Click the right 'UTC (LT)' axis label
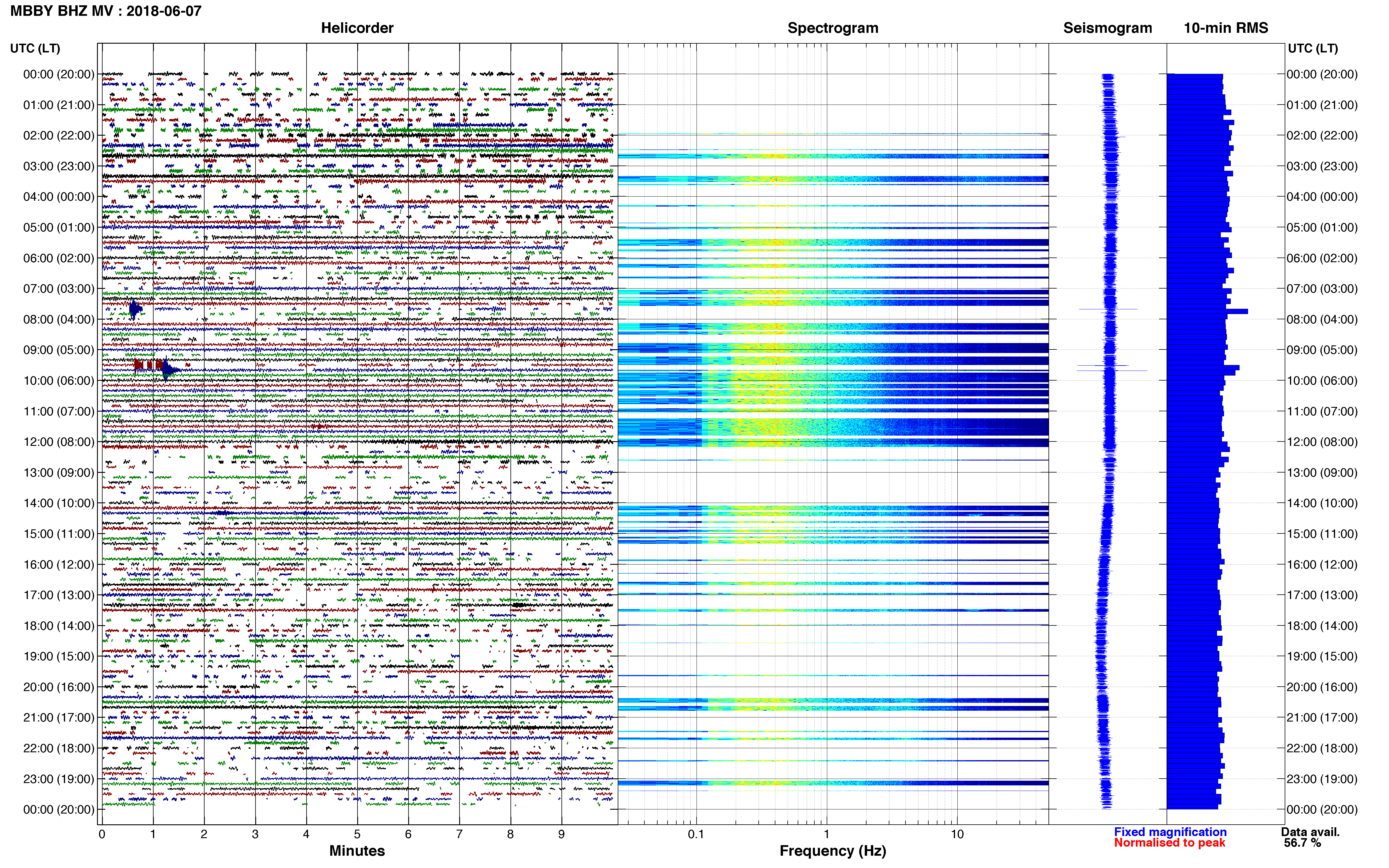The width and height of the screenshot is (1389, 868). [1313, 48]
